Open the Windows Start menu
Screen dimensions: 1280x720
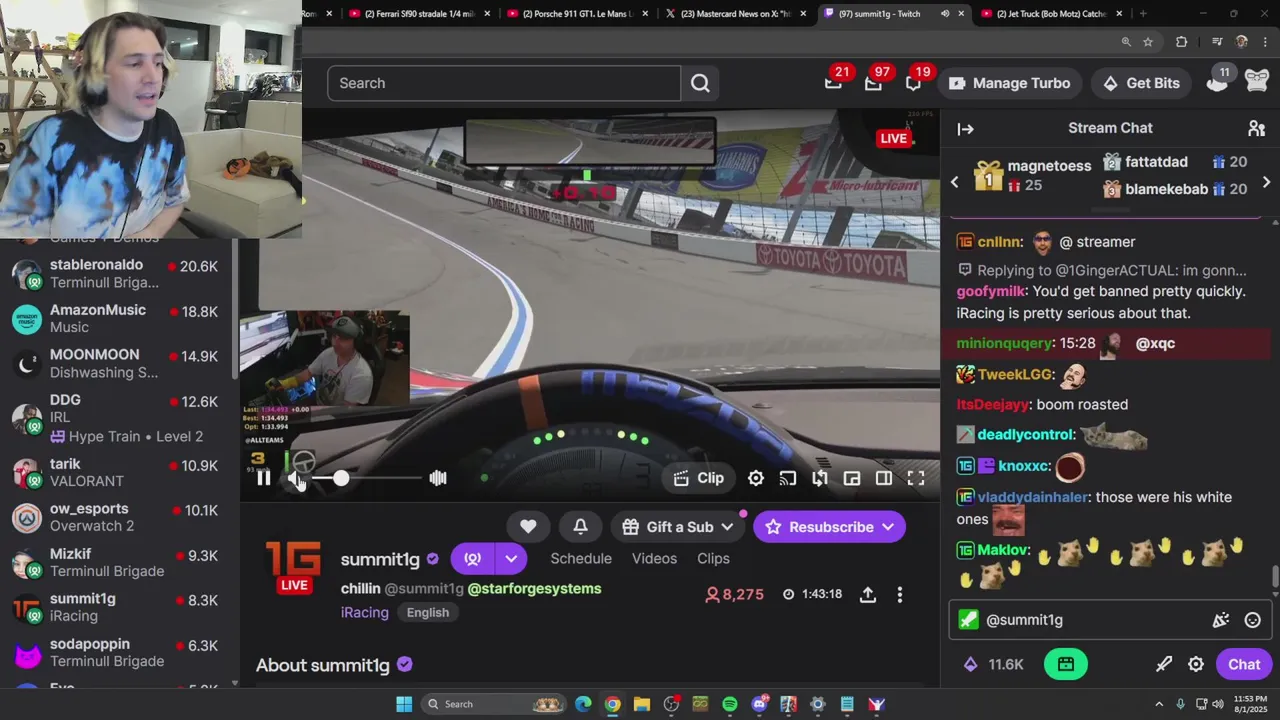pyautogui.click(x=404, y=704)
